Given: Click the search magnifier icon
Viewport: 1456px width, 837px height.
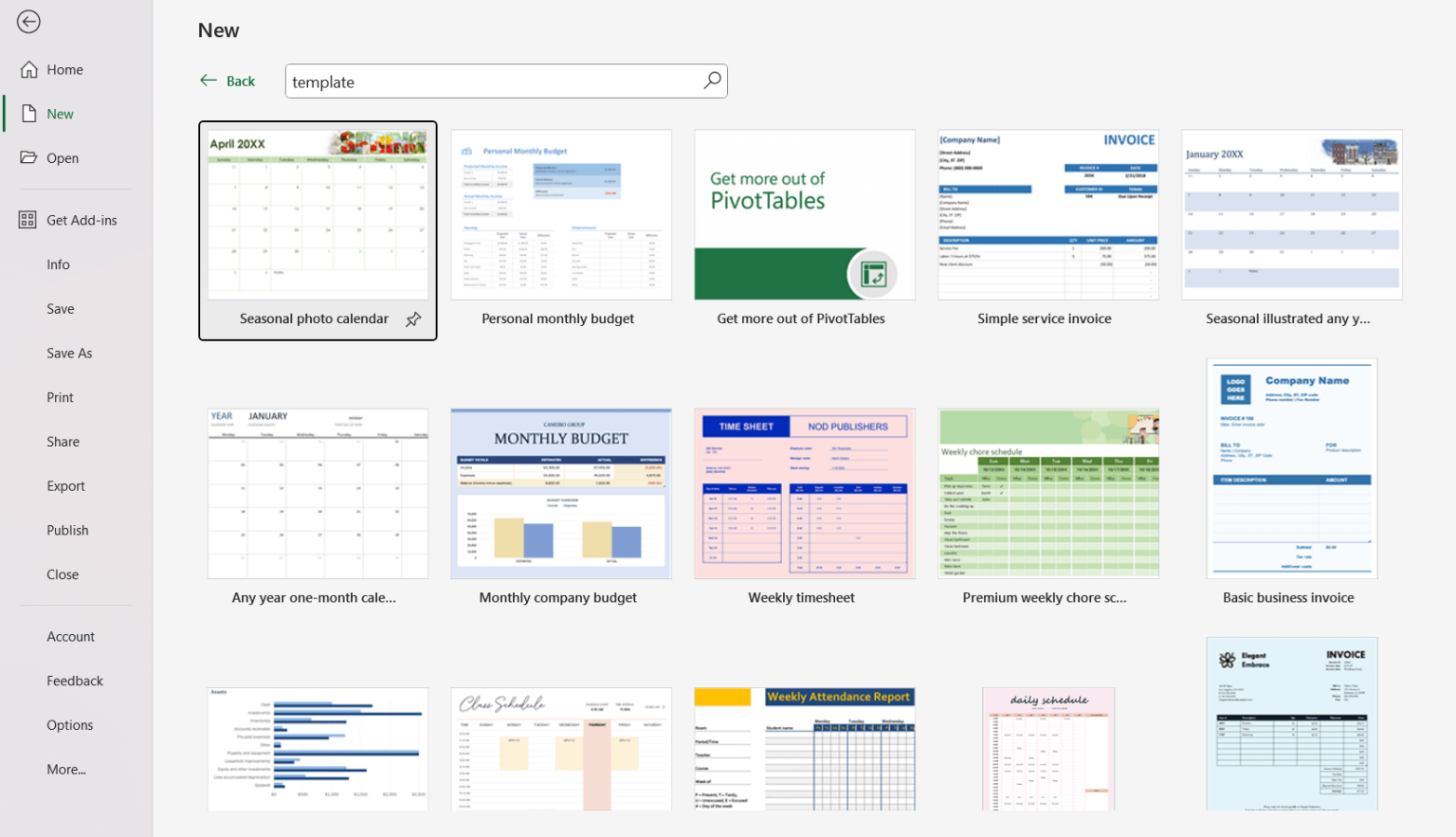Looking at the screenshot, I should [x=711, y=81].
